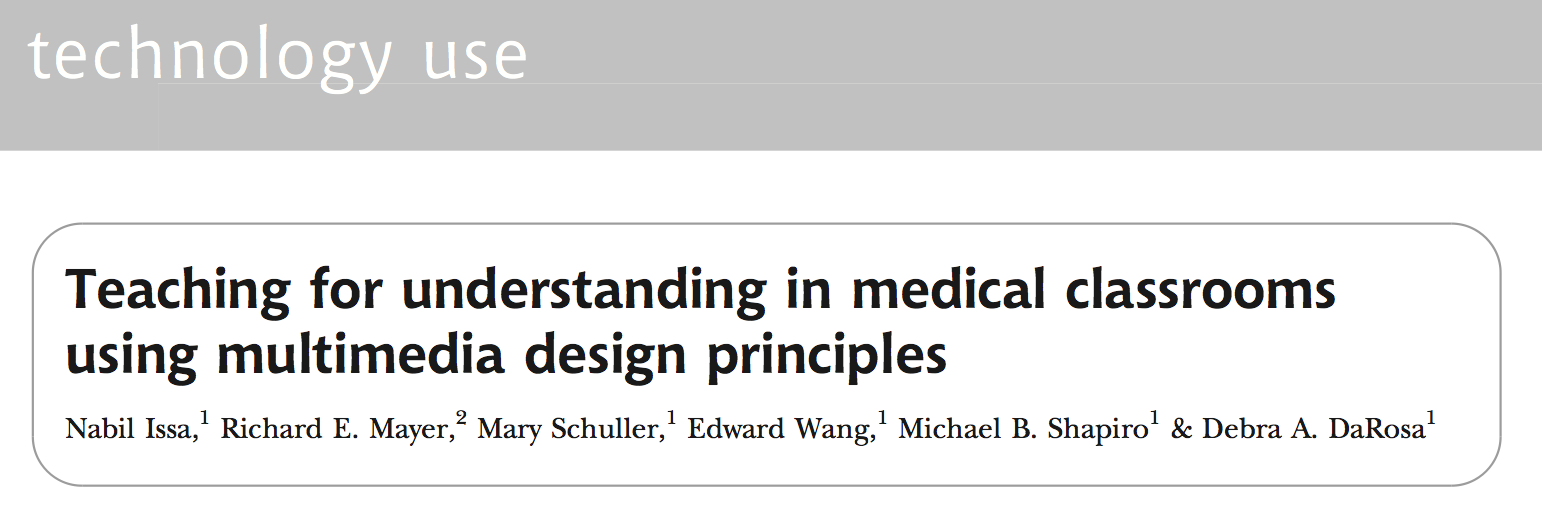The height and width of the screenshot is (531, 1542).
Task: Click author name Edward Wang
Action: [x=779, y=430]
